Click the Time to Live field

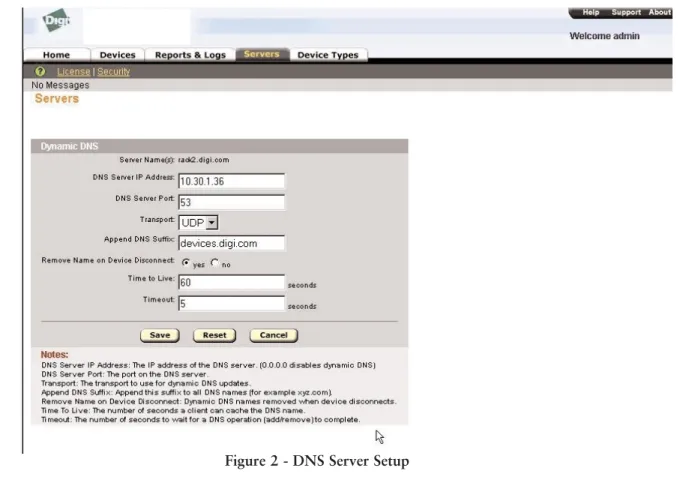point(232,282)
